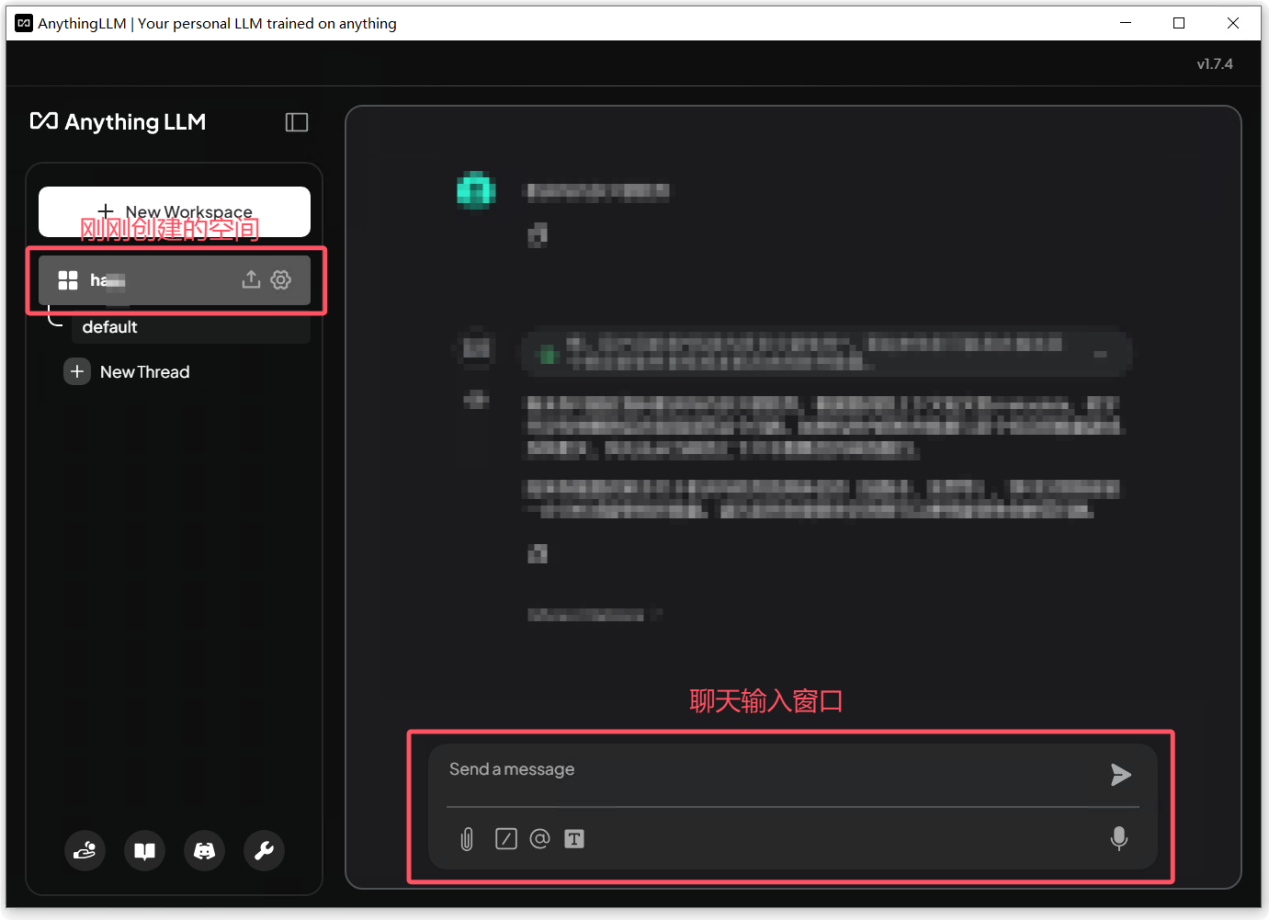Close the AnythingLLM window

point(1233,23)
